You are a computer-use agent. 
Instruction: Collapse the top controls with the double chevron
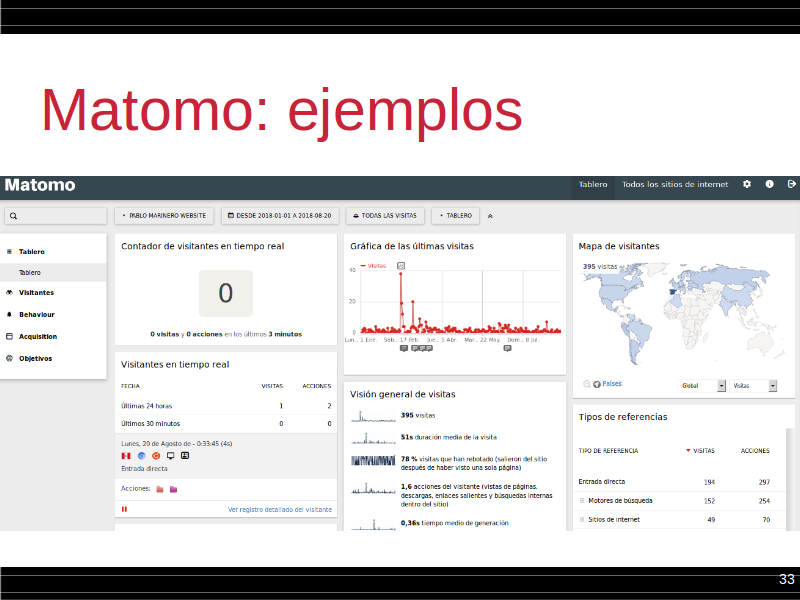click(x=490, y=215)
